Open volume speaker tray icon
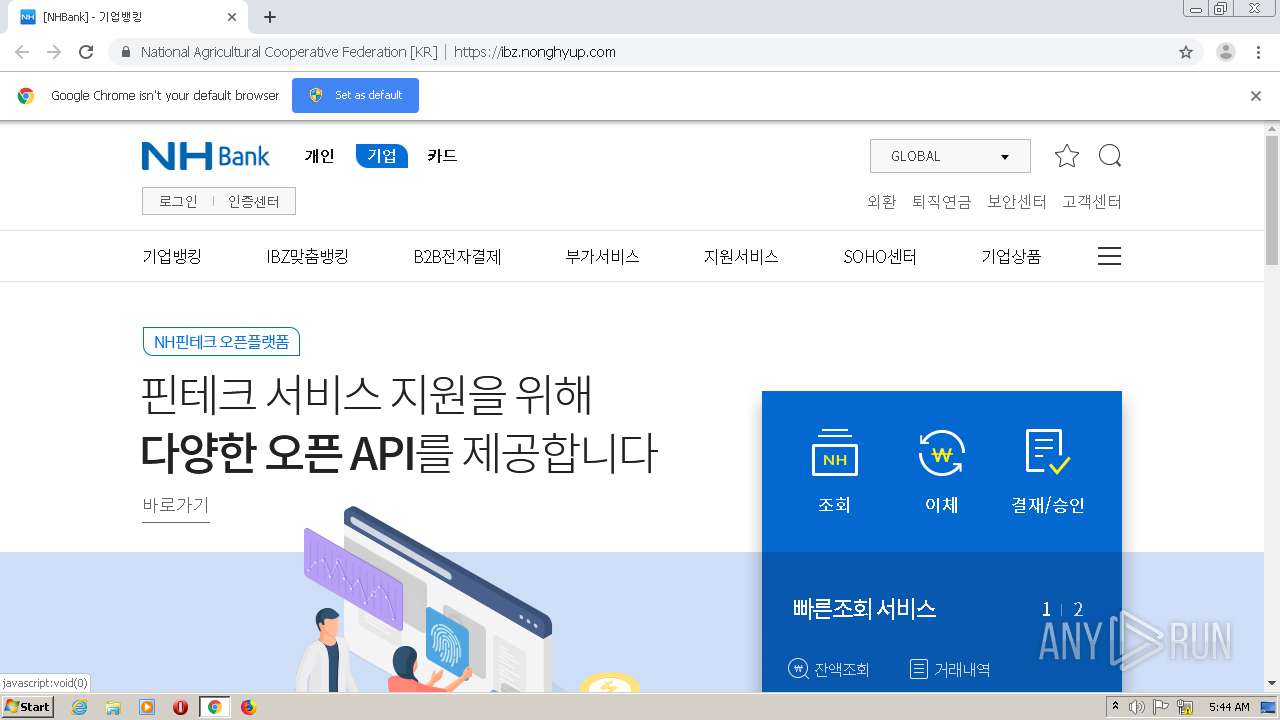 point(1137,707)
